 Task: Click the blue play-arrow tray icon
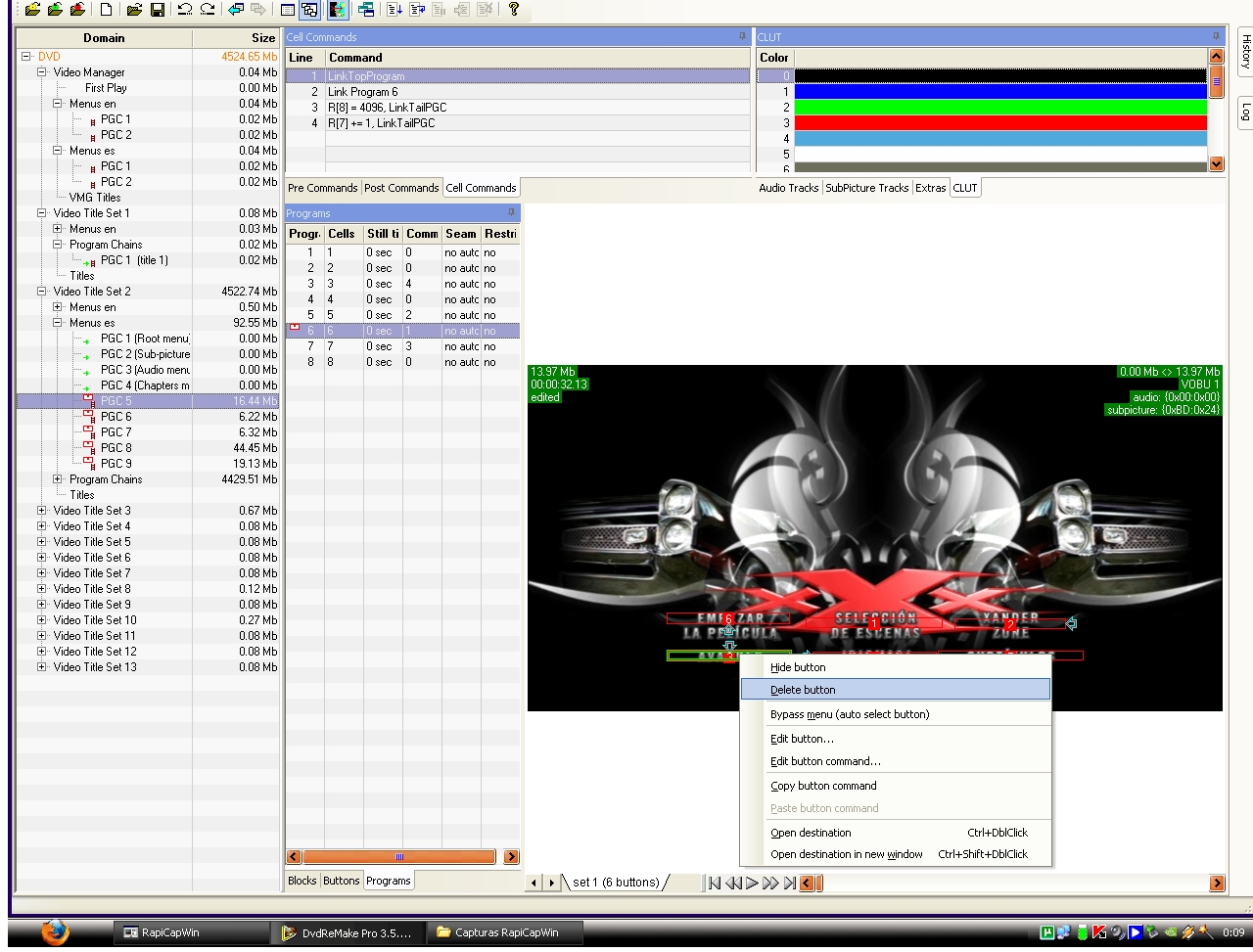click(1135, 932)
